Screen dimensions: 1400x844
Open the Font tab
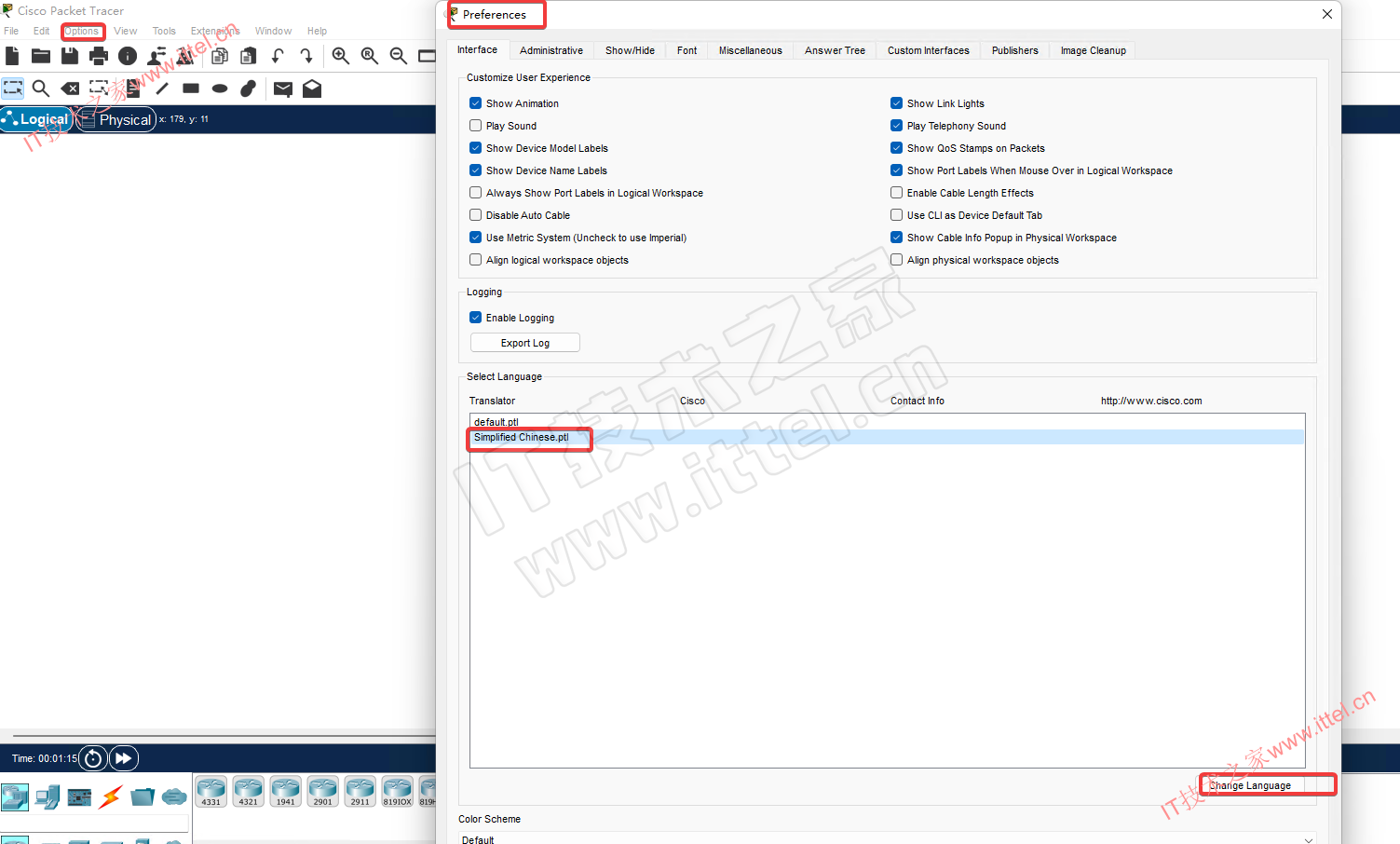coord(686,50)
